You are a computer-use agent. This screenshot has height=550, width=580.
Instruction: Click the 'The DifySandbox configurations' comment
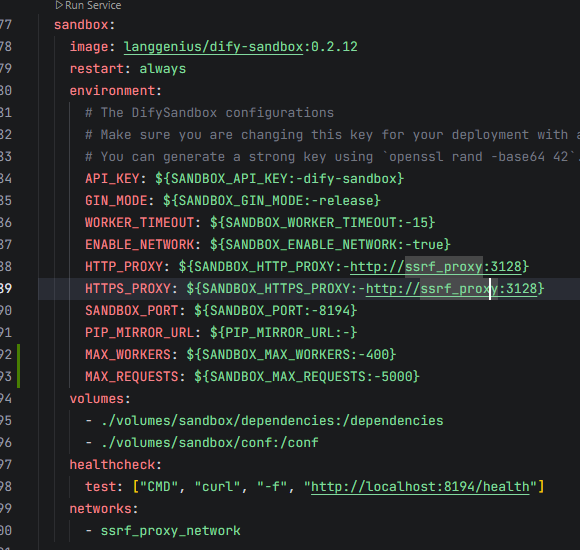coord(209,112)
